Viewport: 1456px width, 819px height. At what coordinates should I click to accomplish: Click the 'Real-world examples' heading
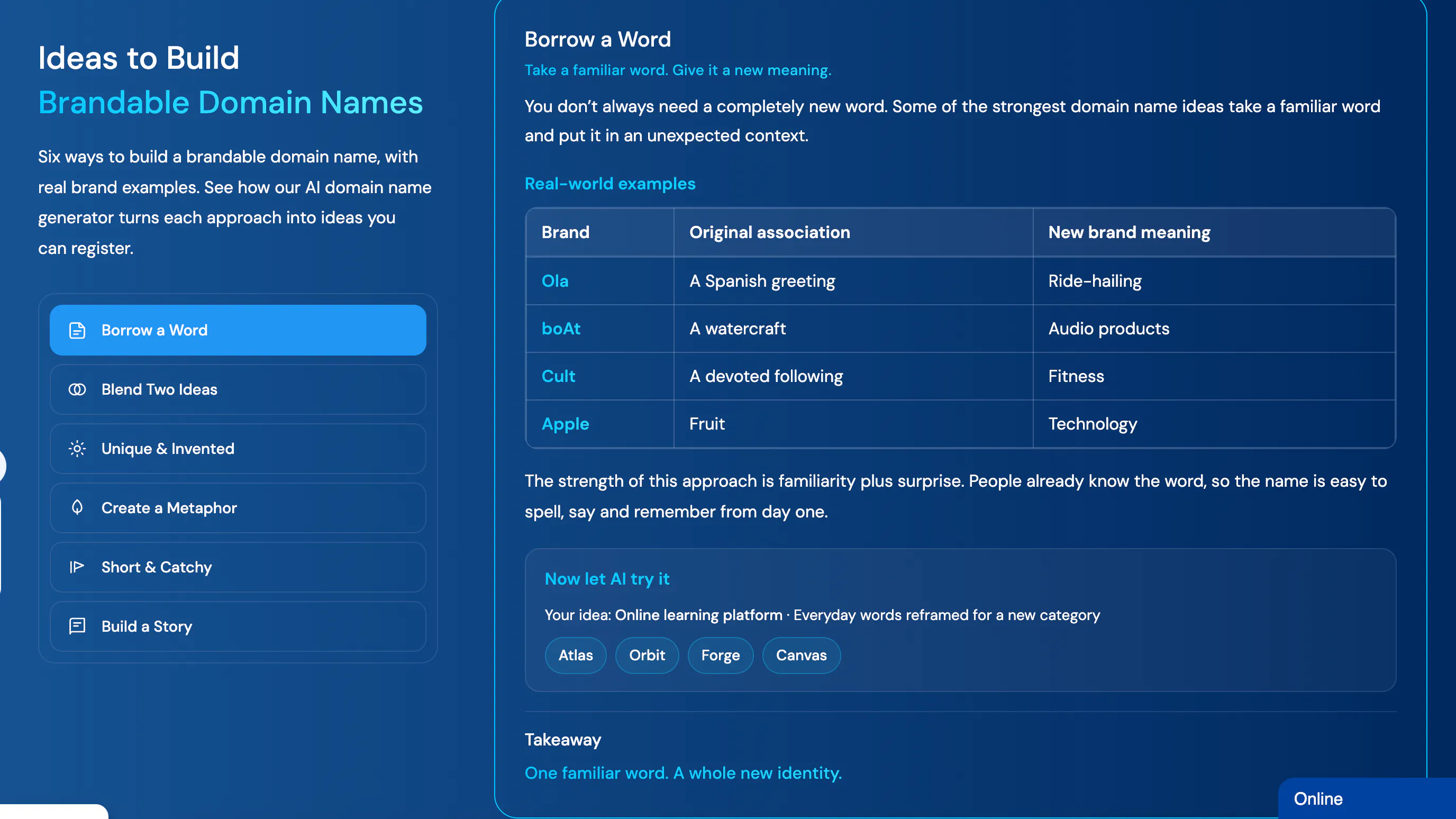(610, 184)
